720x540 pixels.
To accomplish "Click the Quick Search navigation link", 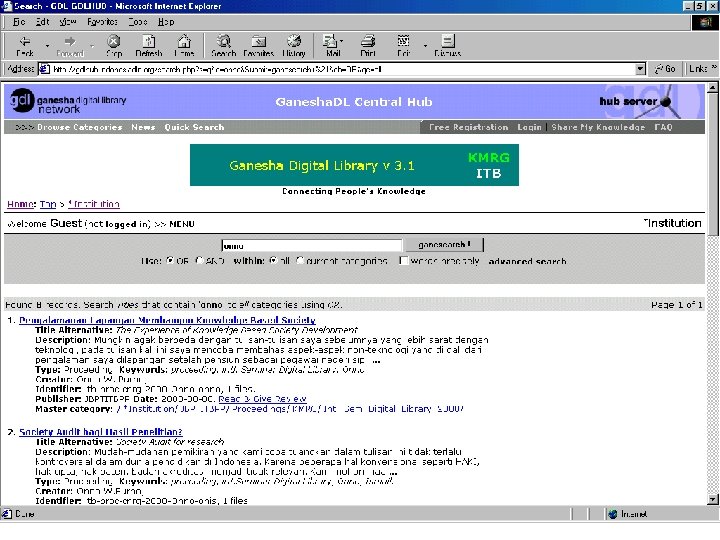I will (194, 127).
